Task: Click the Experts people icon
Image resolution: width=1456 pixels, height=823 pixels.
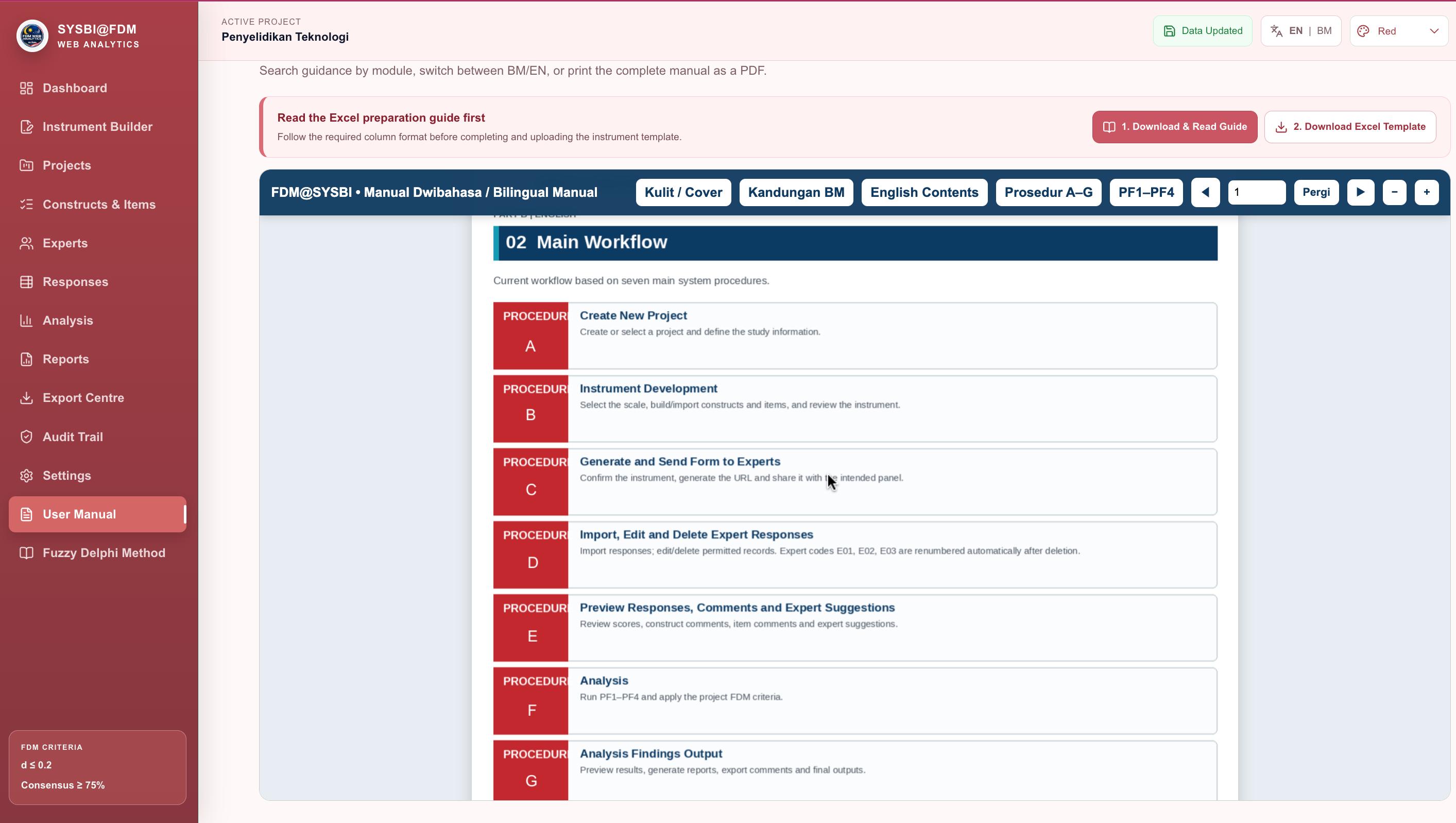Action: pyautogui.click(x=27, y=243)
